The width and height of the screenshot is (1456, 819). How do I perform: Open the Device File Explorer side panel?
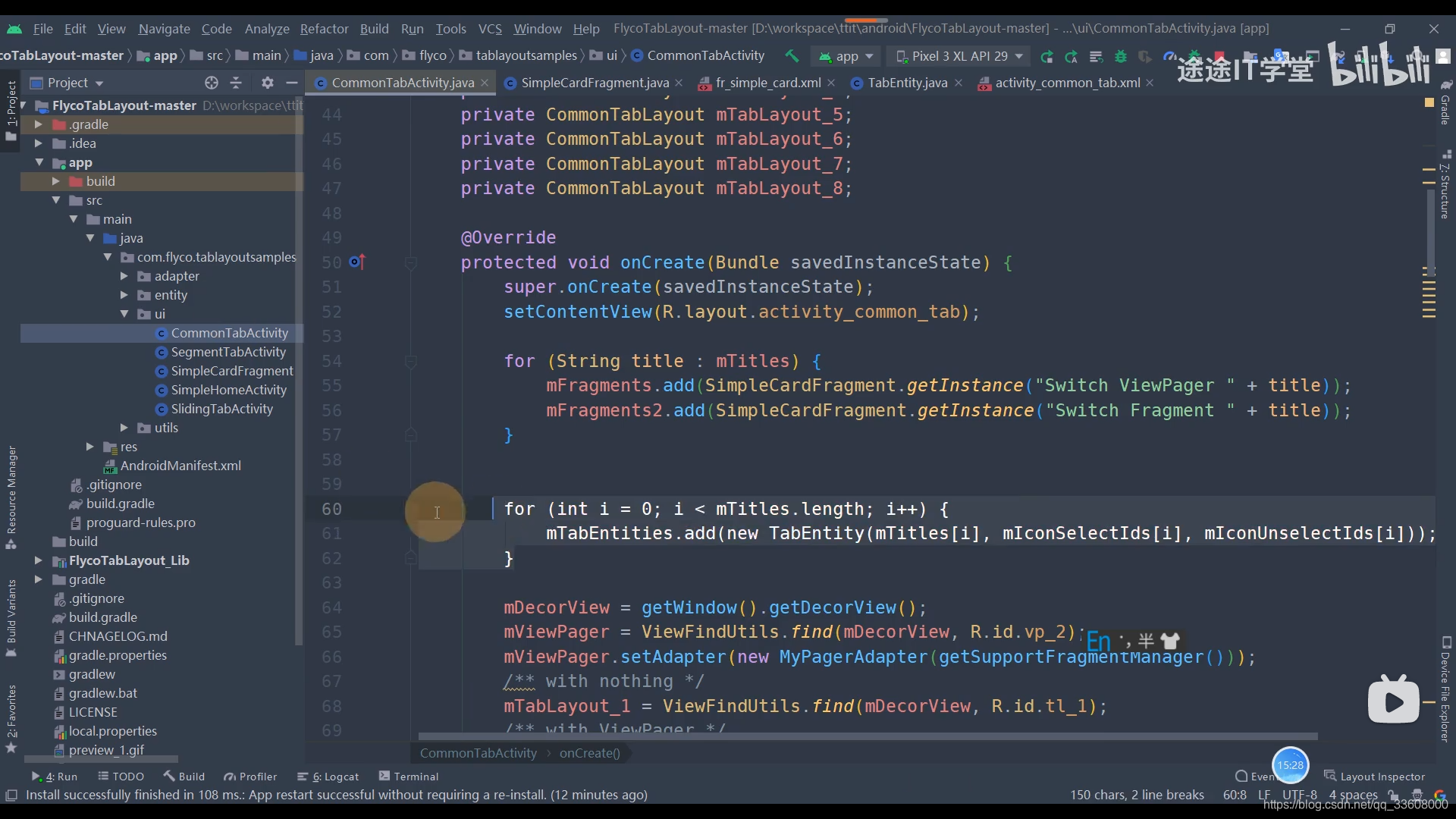(1445, 689)
